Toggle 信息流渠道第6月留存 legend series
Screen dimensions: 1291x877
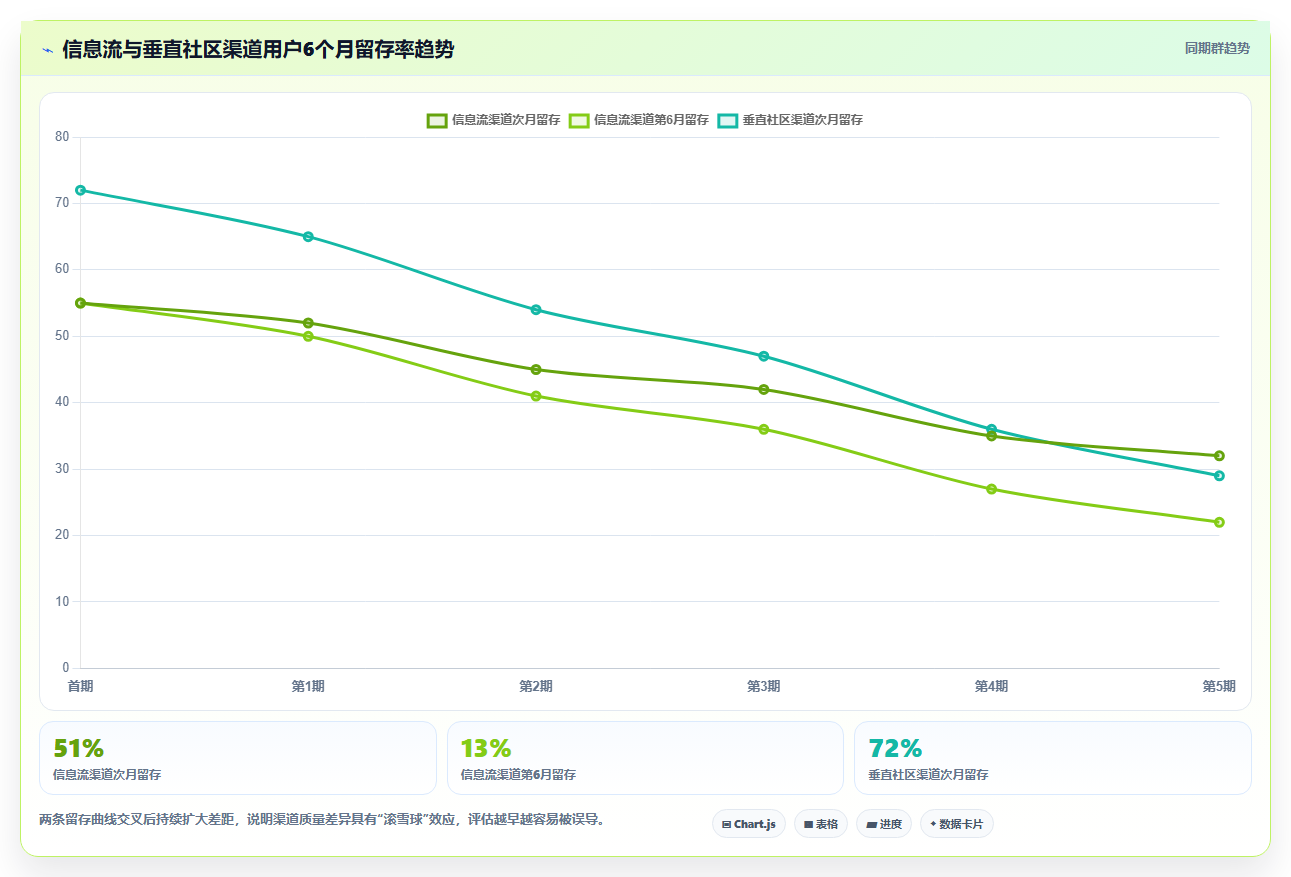(x=638, y=120)
